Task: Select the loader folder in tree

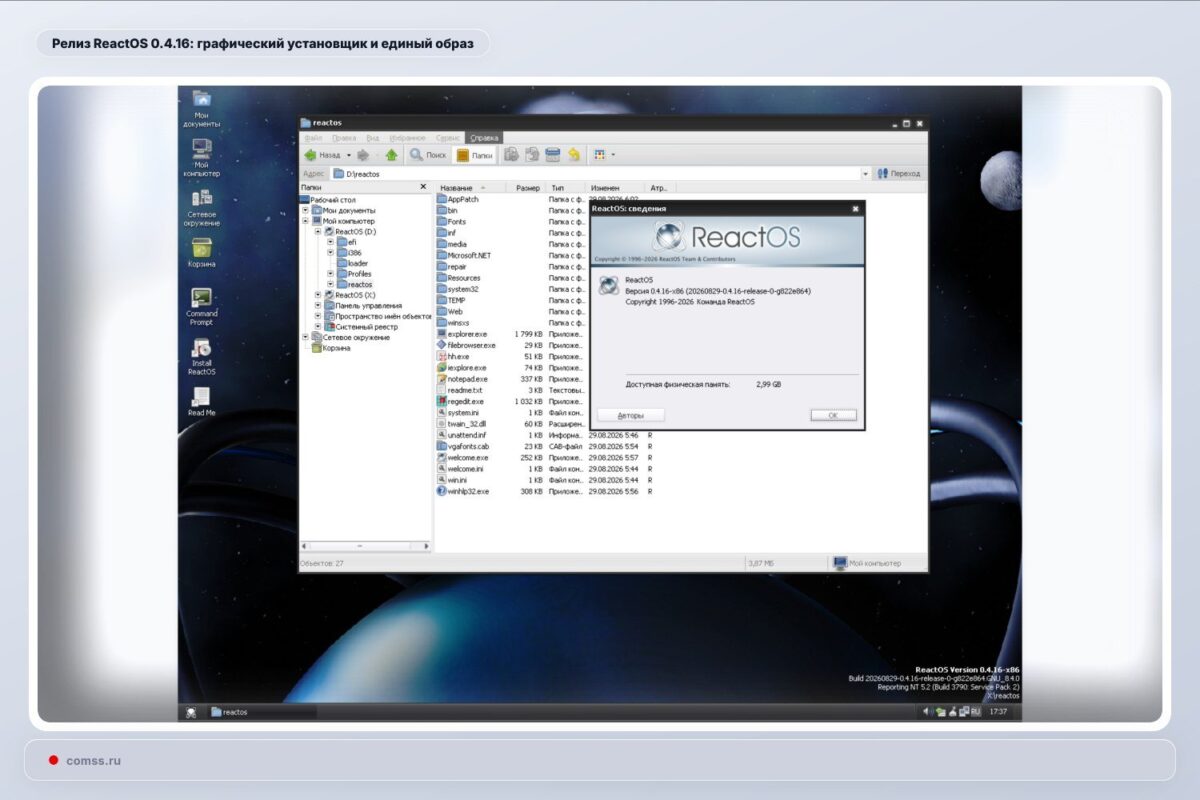Action: pyautogui.click(x=351, y=263)
